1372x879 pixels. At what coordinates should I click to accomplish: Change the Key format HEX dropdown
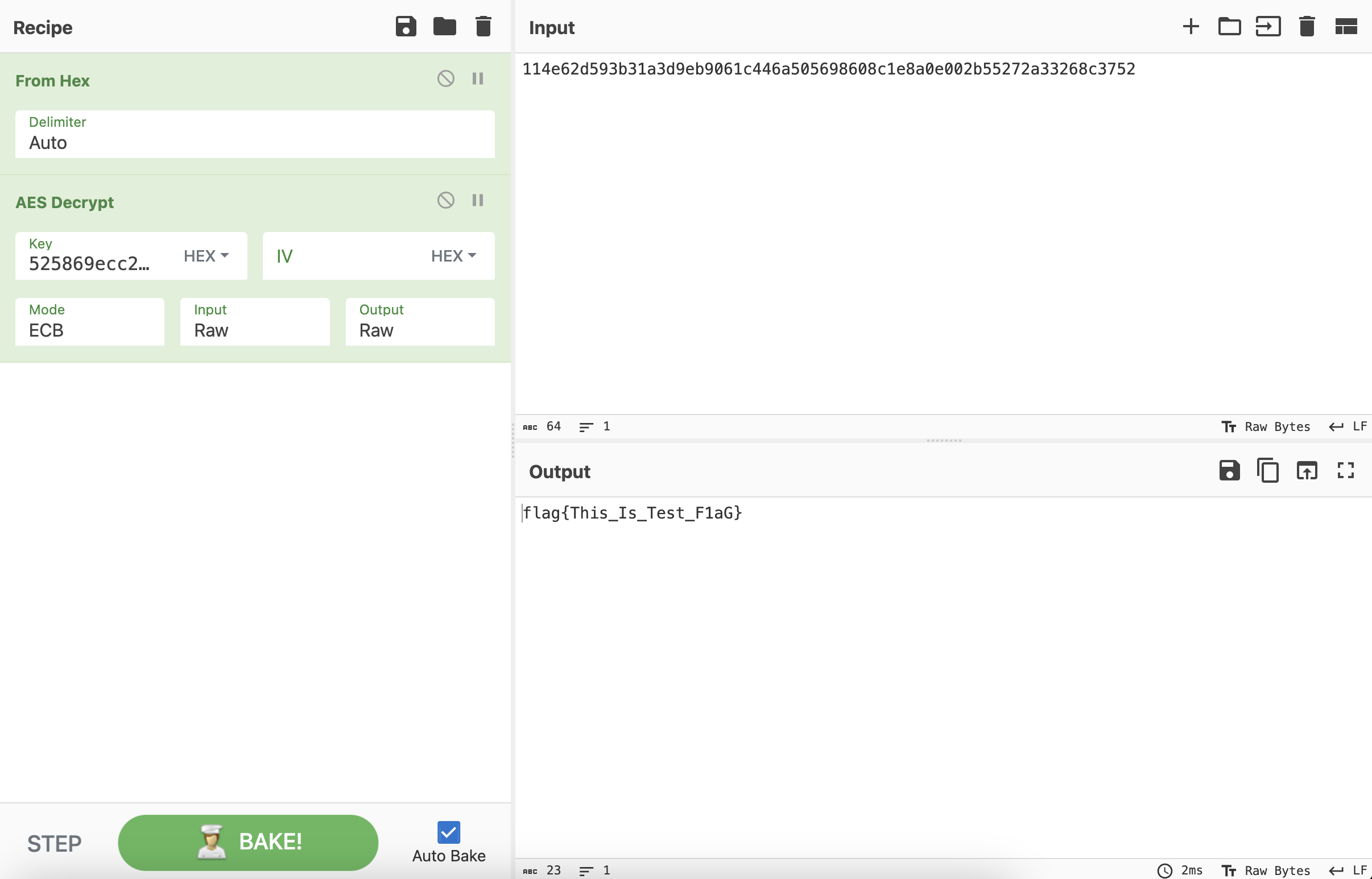206,256
